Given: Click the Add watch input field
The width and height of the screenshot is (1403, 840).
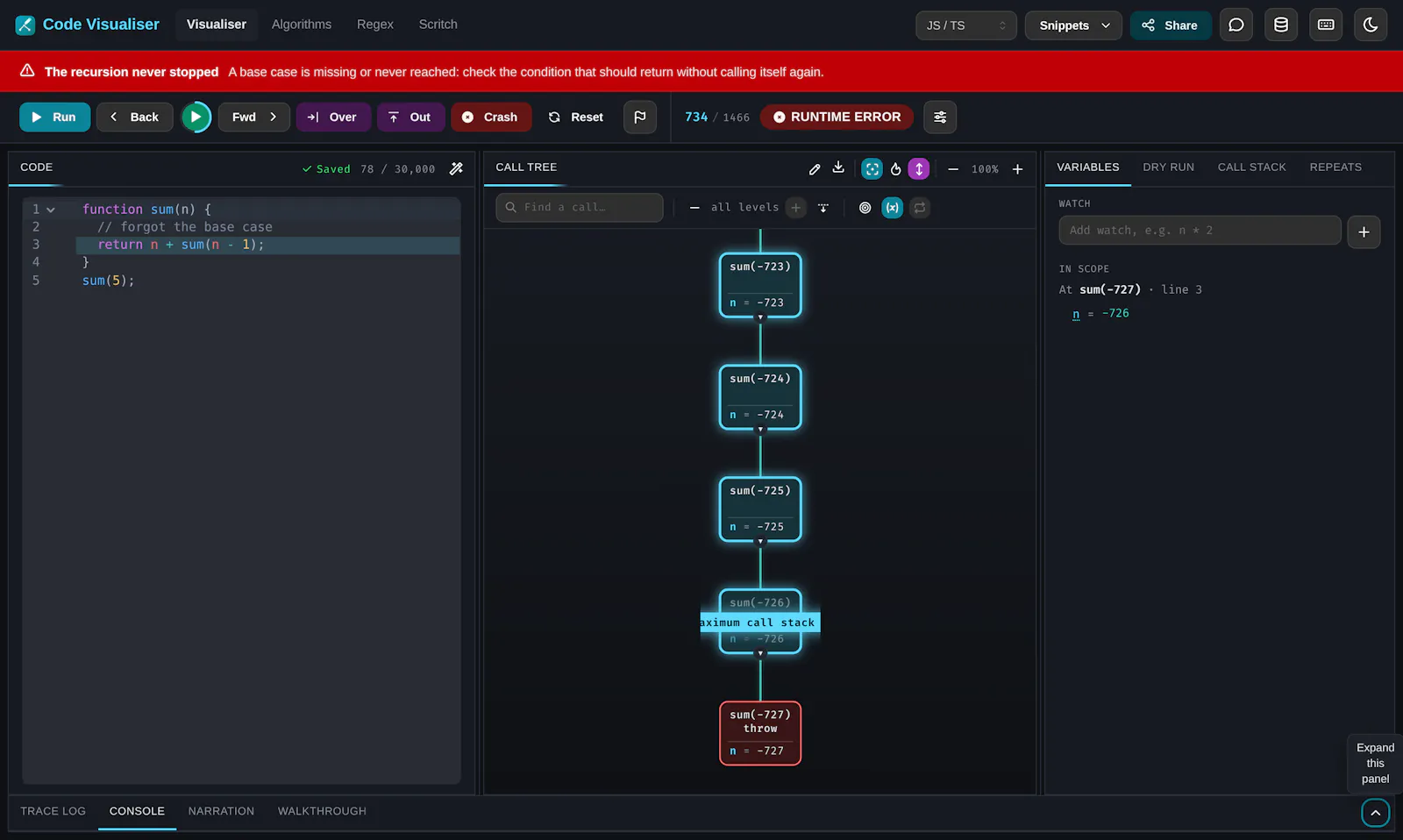Looking at the screenshot, I should click(1200, 231).
